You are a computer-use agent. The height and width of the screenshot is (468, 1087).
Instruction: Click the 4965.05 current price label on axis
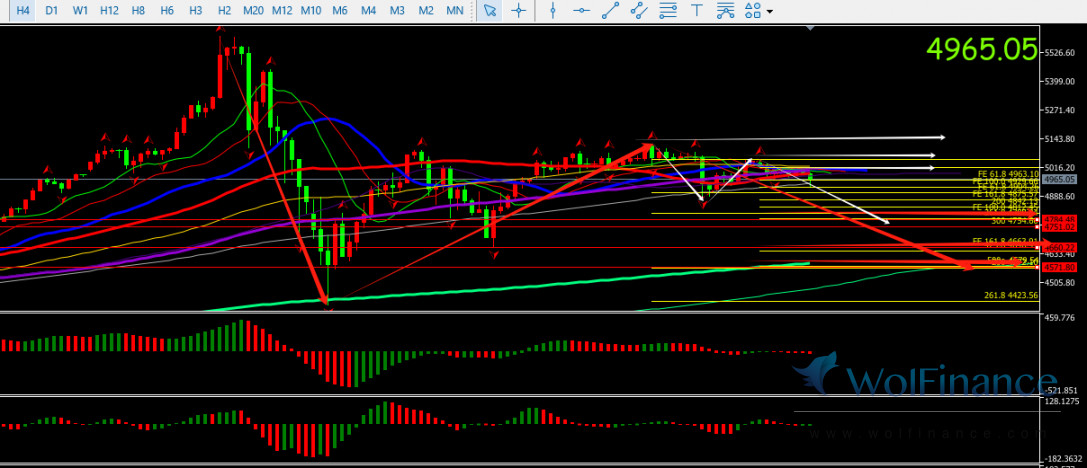click(x=1058, y=179)
